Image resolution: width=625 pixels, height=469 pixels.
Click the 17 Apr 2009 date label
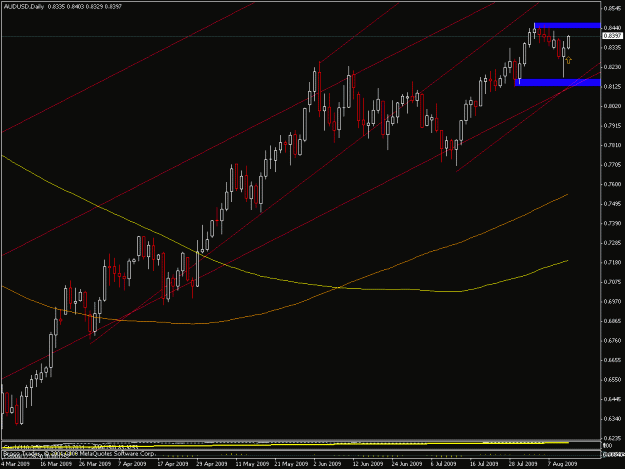[173, 464]
